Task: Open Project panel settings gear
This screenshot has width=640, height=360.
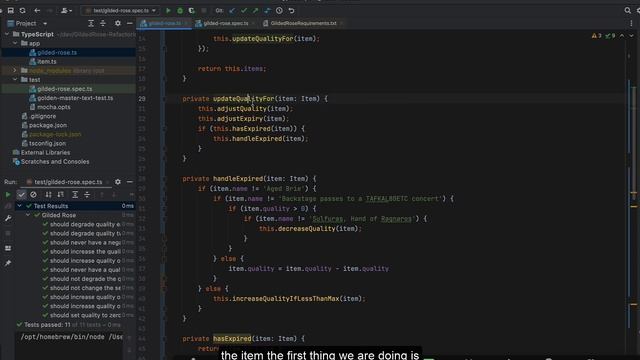Action: click(118, 24)
